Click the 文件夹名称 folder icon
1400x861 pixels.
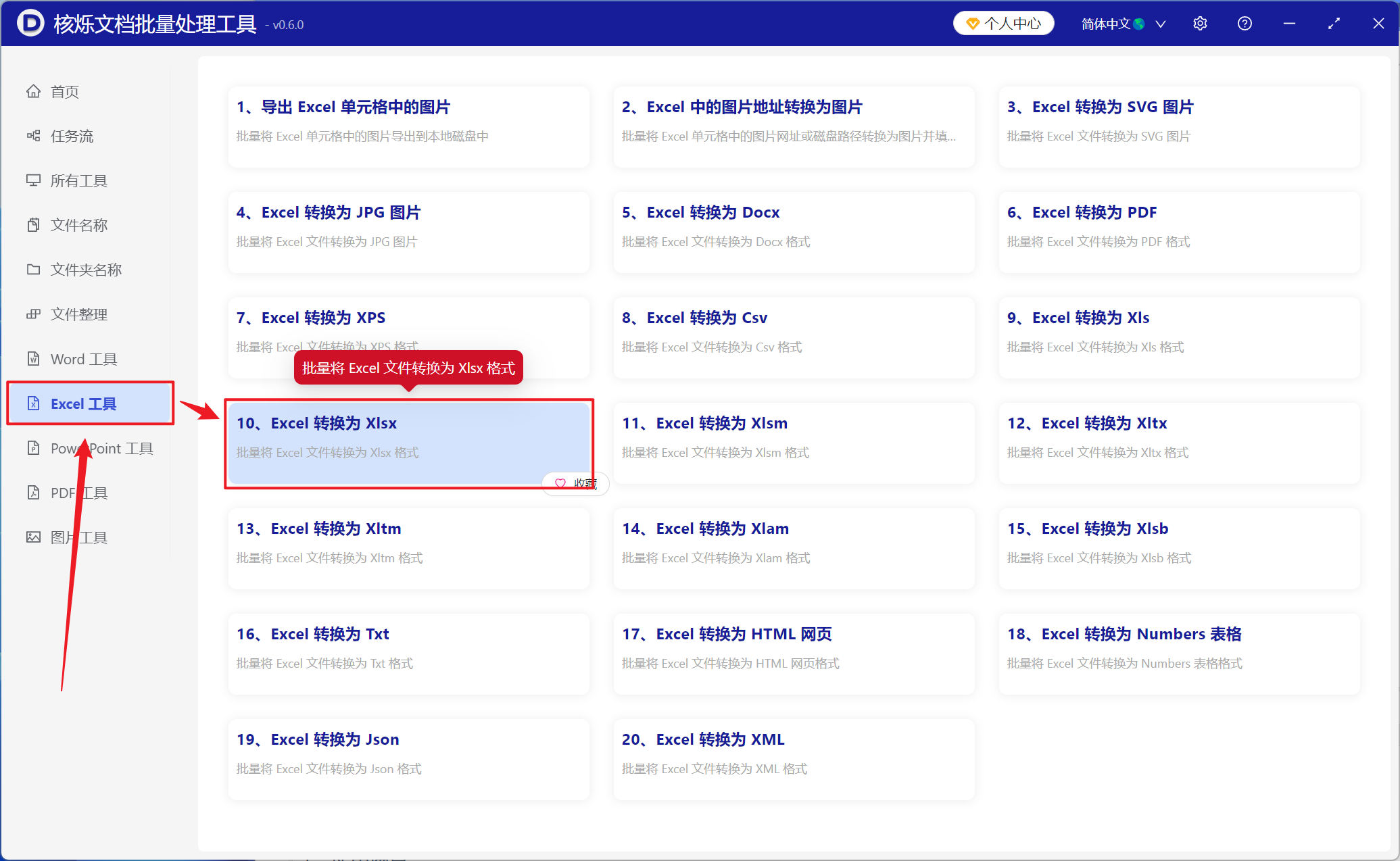point(33,270)
